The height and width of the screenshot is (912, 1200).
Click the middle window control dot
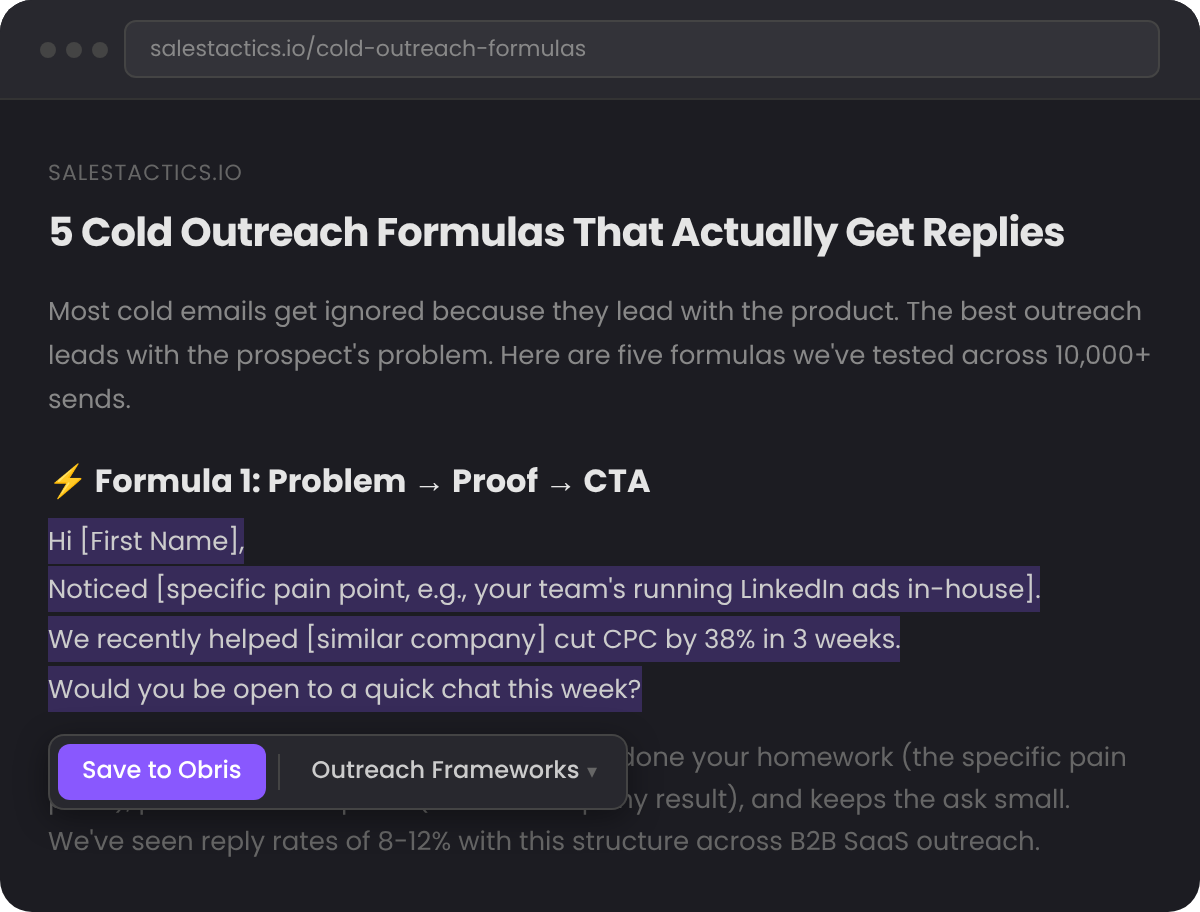[74, 50]
